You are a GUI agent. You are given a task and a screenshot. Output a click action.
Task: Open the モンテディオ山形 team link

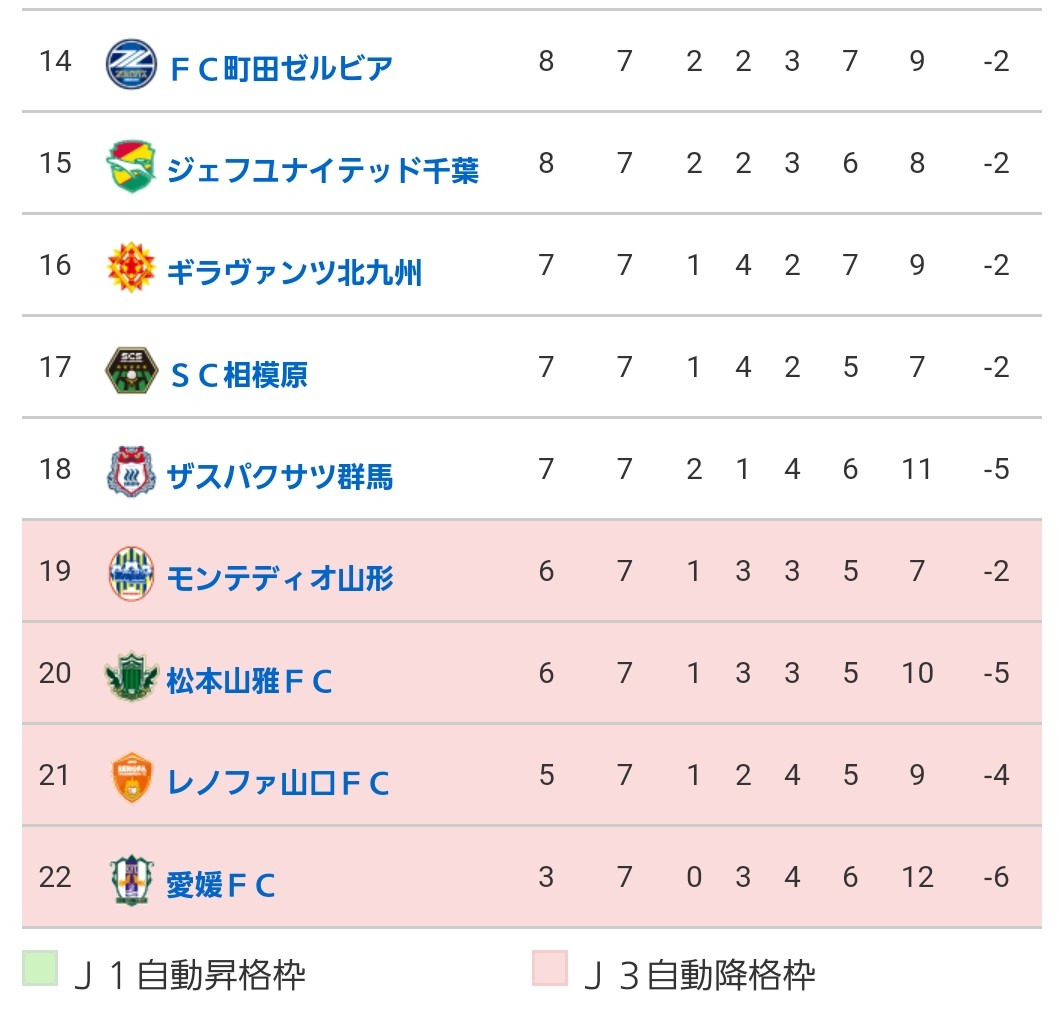click(x=280, y=579)
